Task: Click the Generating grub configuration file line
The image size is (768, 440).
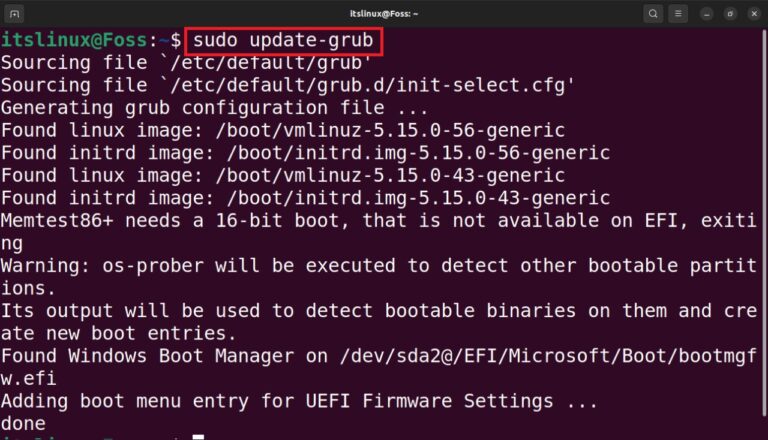Action: click(215, 108)
